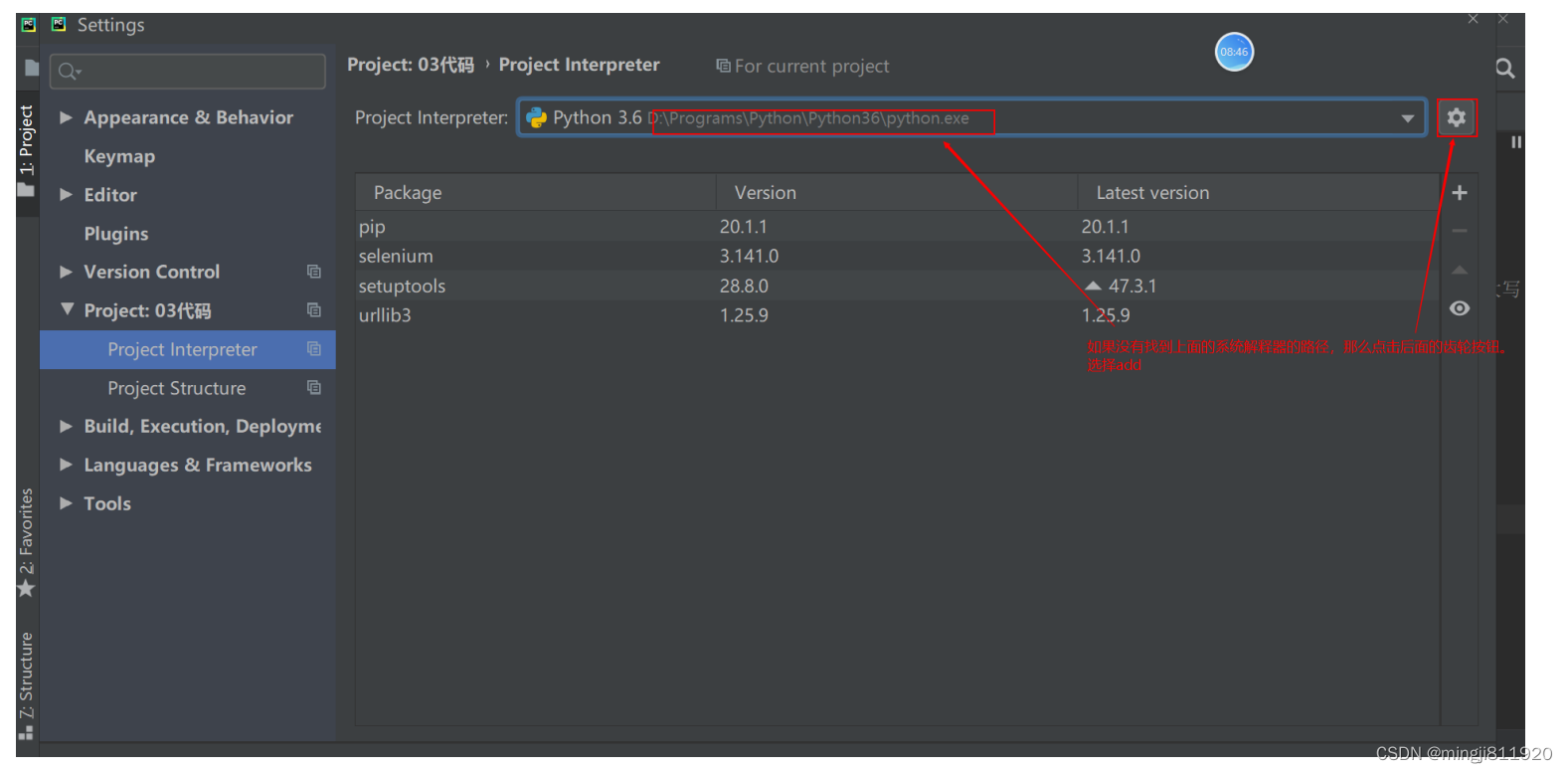Add a package with the plus icon
This screenshot has width=1568, height=773.
tap(1460, 193)
